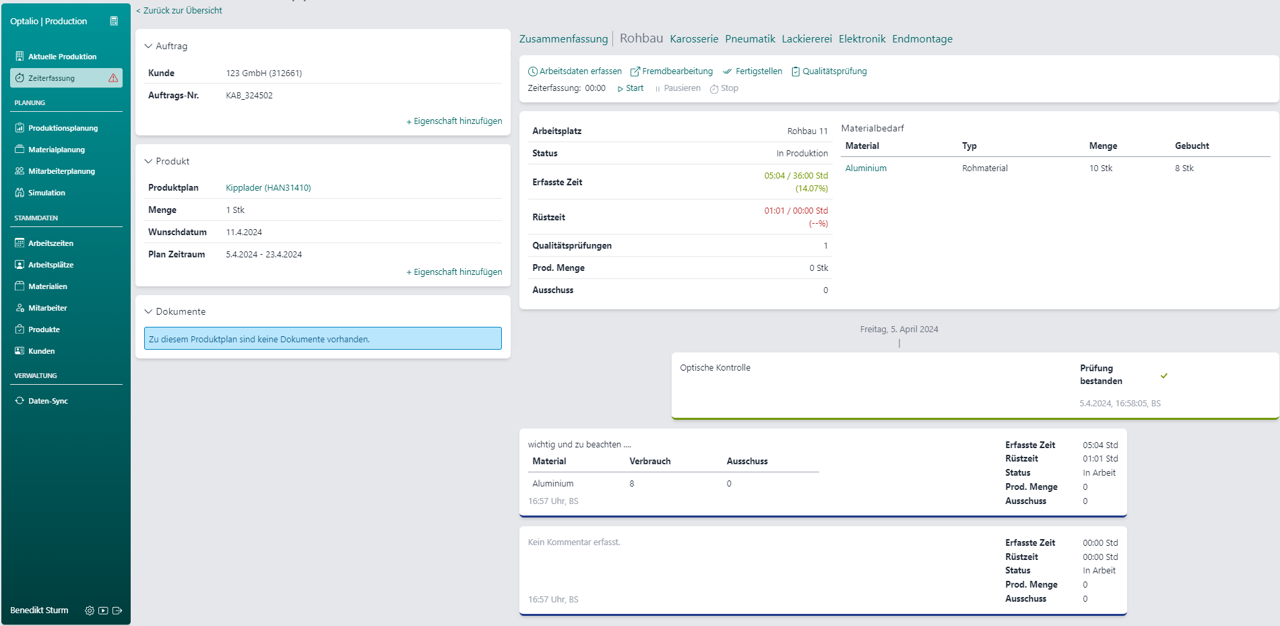Open Materialien using its sidebar icon
The height and width of the screenshot is (626, 1280).
pyautogui.click(x=20, y=286)
